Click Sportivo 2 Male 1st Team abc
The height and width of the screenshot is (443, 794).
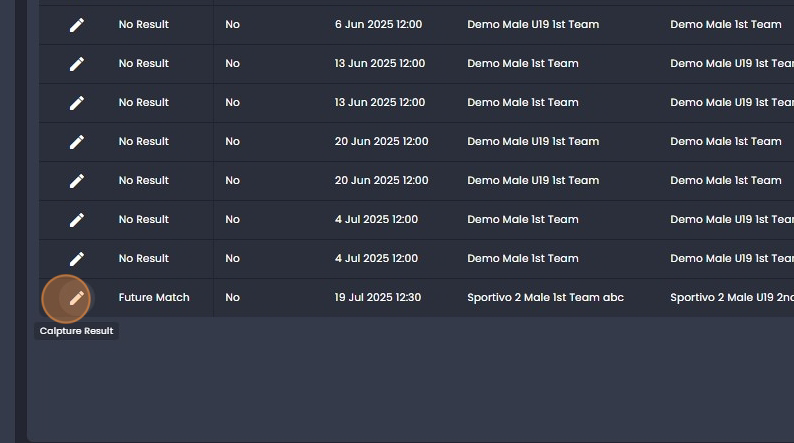point(545,297)
